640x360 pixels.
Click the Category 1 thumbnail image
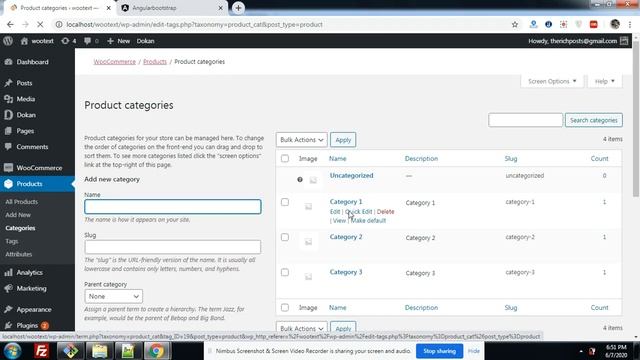pos(308,207)
